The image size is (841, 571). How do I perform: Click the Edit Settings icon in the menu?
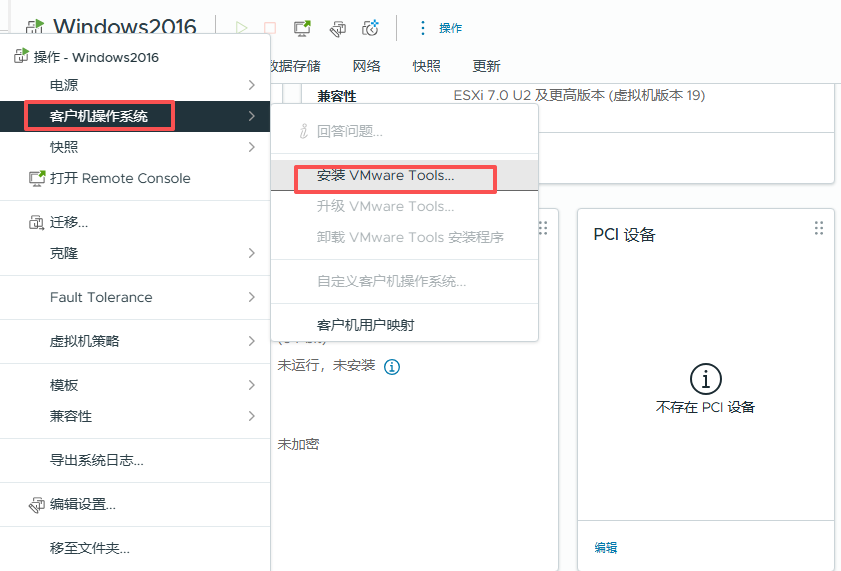[36, 505]
